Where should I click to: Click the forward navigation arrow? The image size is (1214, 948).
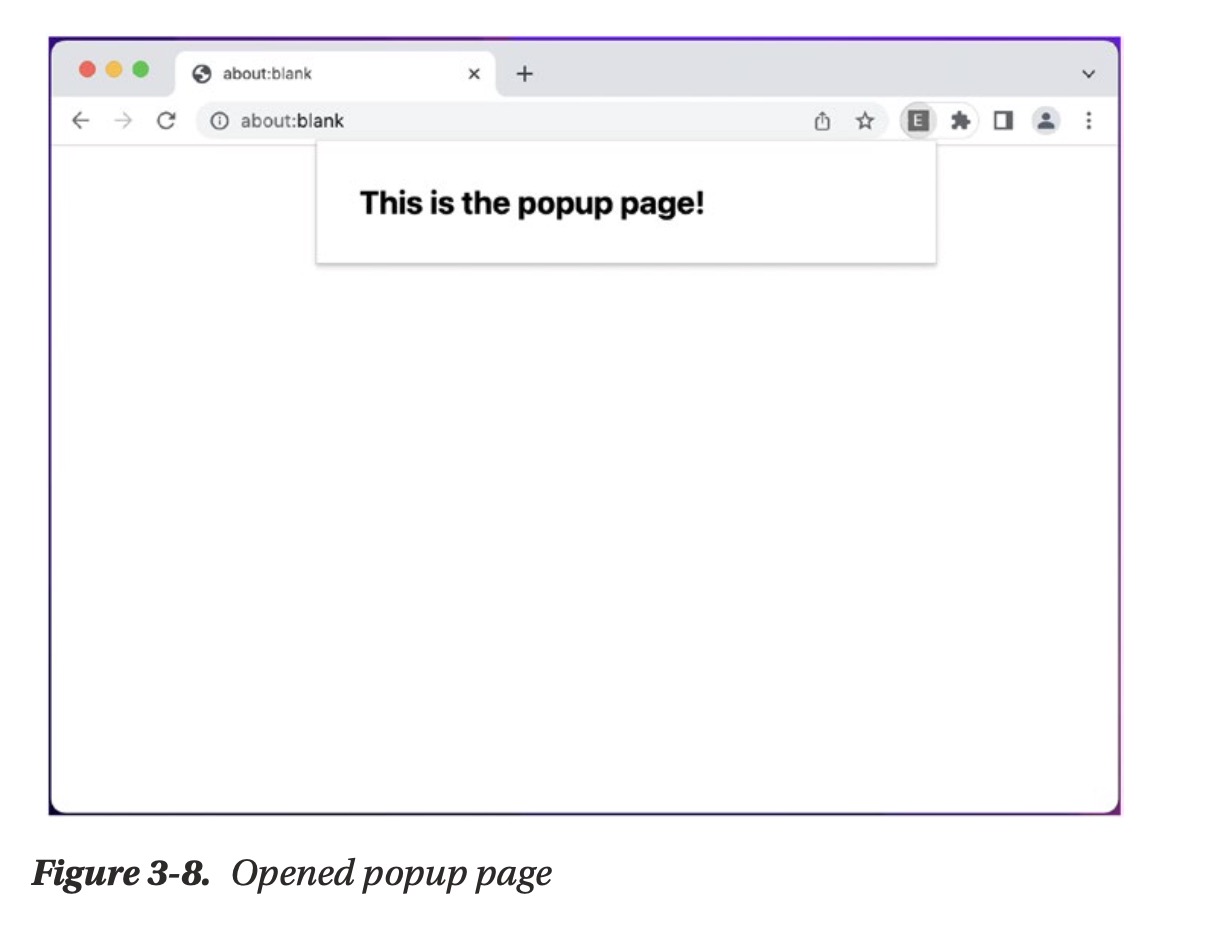pos(123,121)
